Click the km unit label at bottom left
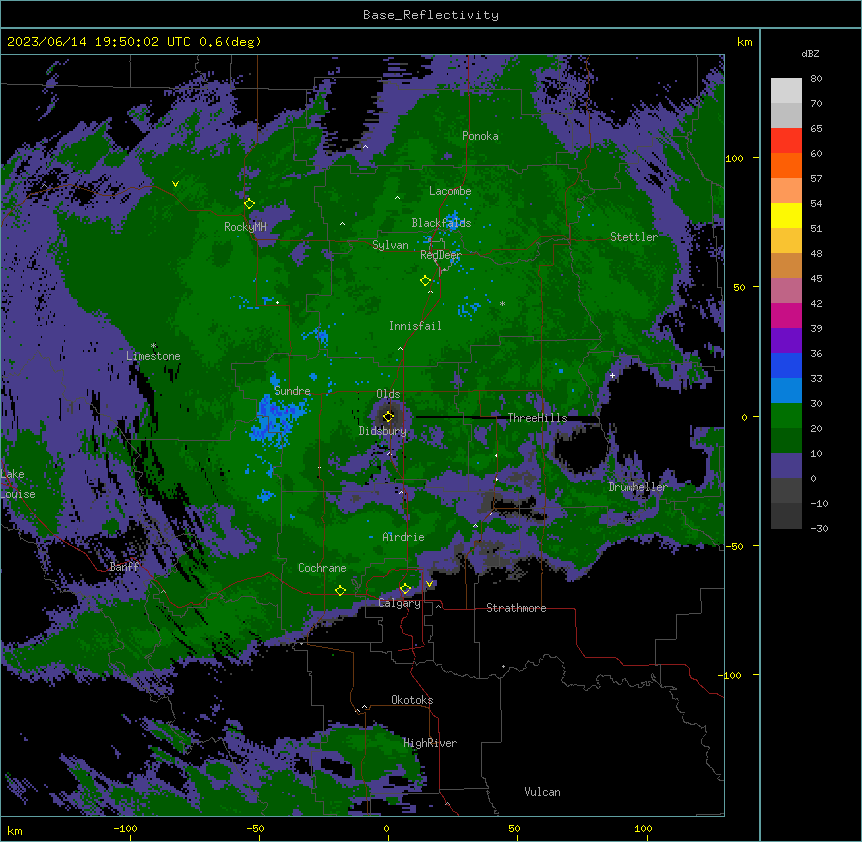The height and width of the screenshot is (842, 862). pyautogui.click(x=14, y=831)
